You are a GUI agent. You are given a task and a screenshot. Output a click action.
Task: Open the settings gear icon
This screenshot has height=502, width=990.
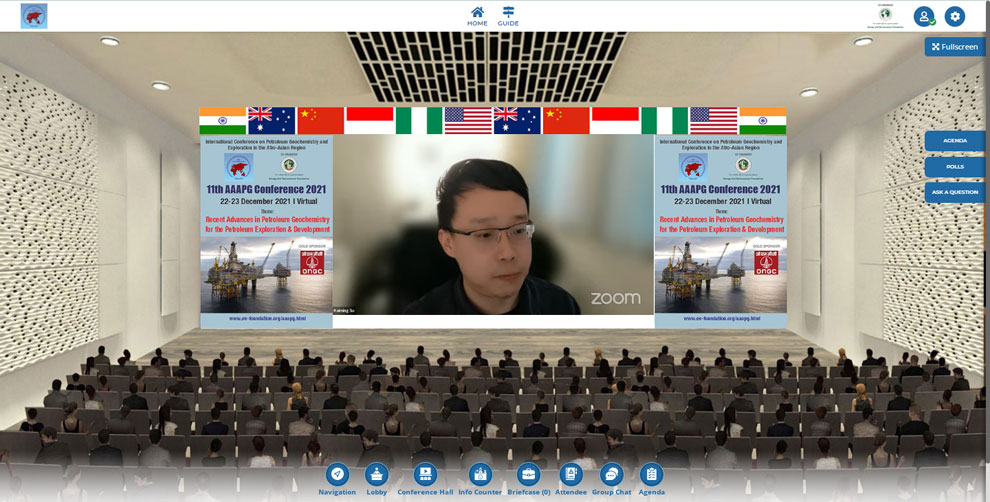coord(955,16)
